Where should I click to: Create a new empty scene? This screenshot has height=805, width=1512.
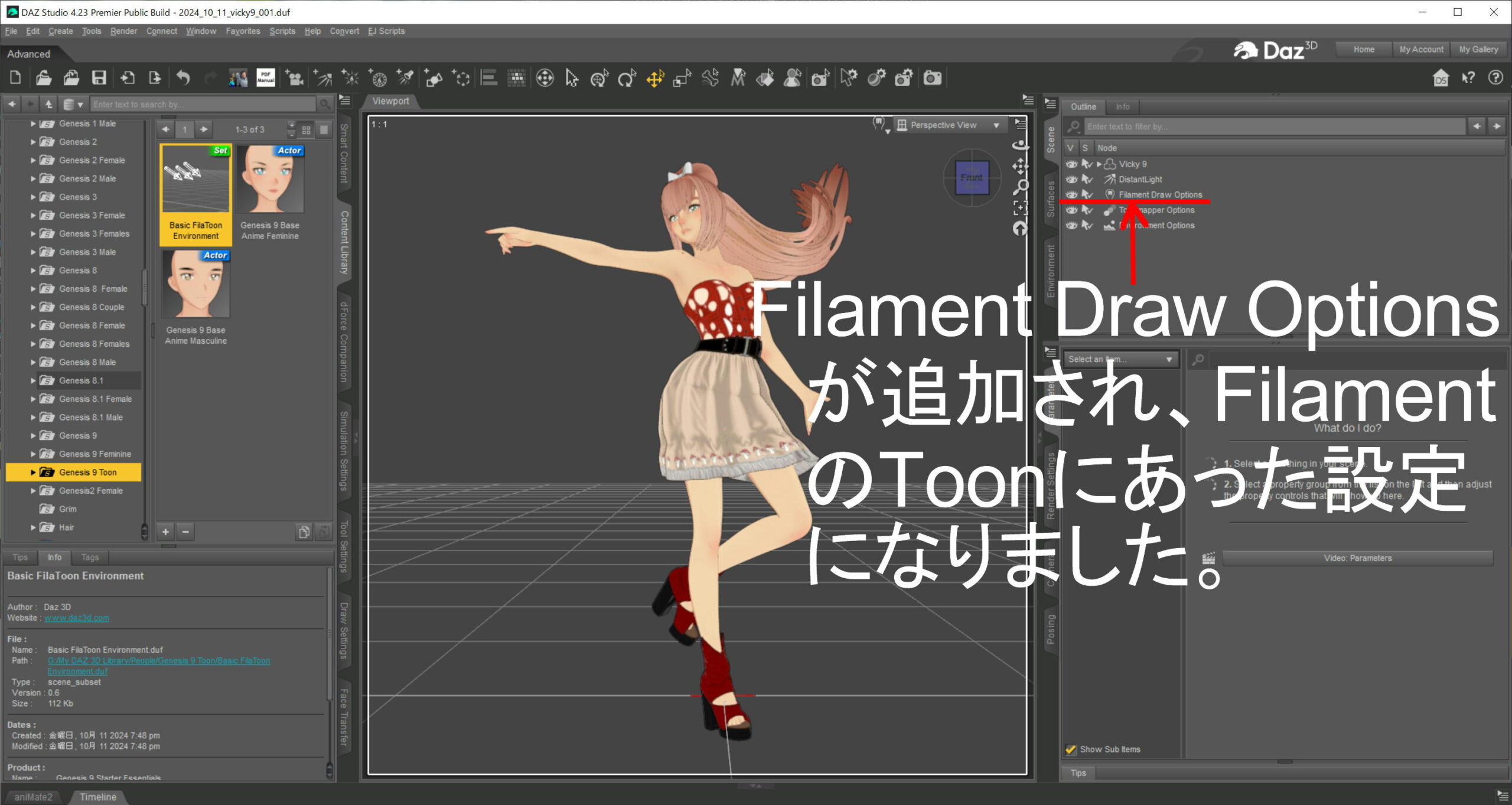tap(16, 78)
